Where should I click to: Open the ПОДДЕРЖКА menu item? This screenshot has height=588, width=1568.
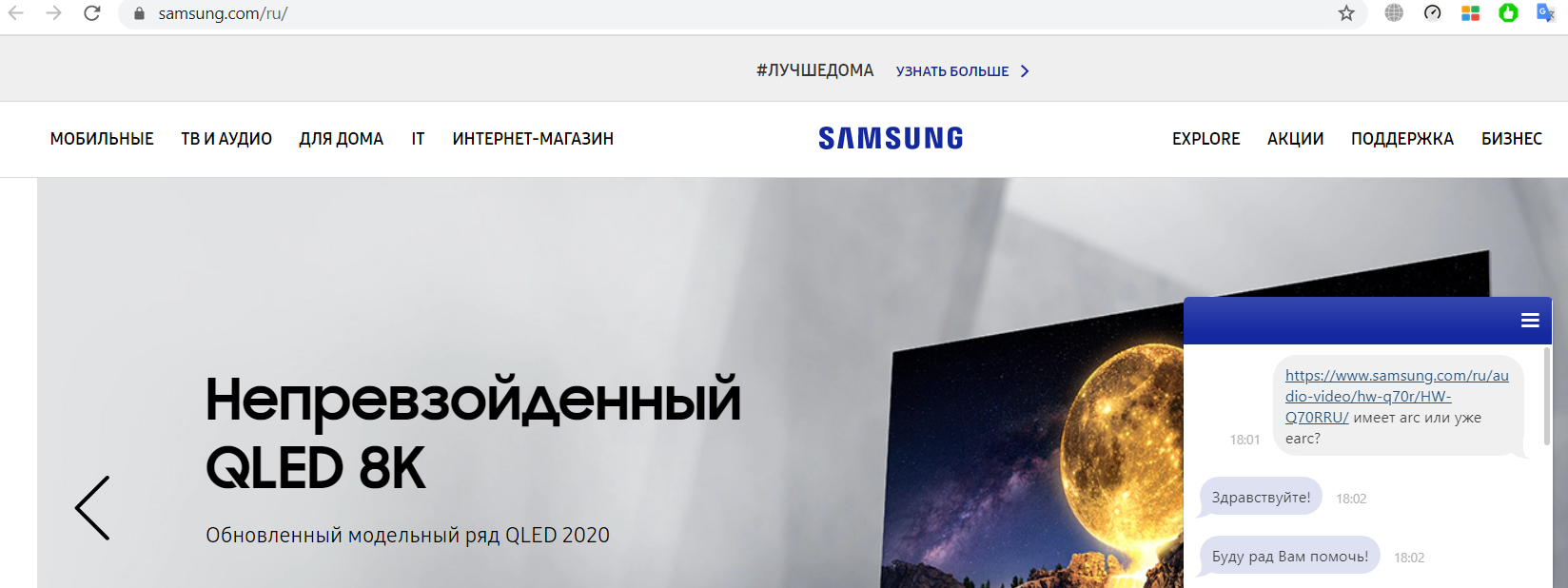click(1402, 139)
